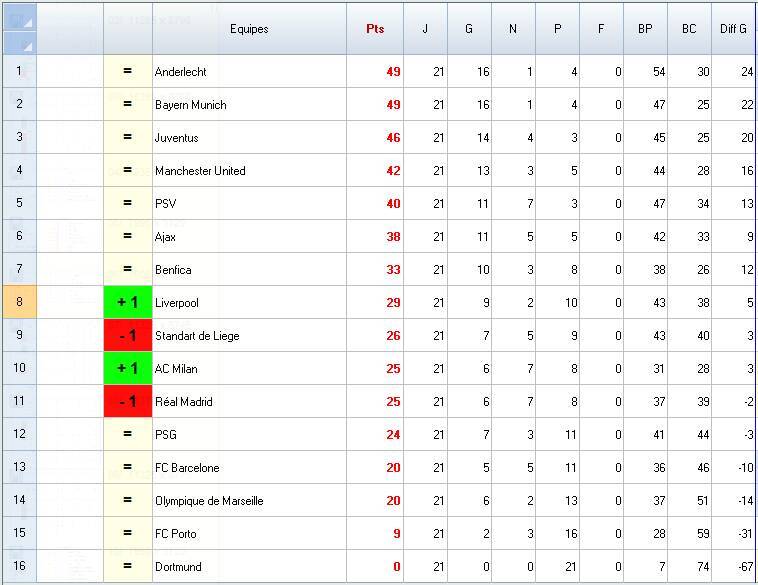Sort by the Pts column header
758x585 pixels.
(375, 29)
